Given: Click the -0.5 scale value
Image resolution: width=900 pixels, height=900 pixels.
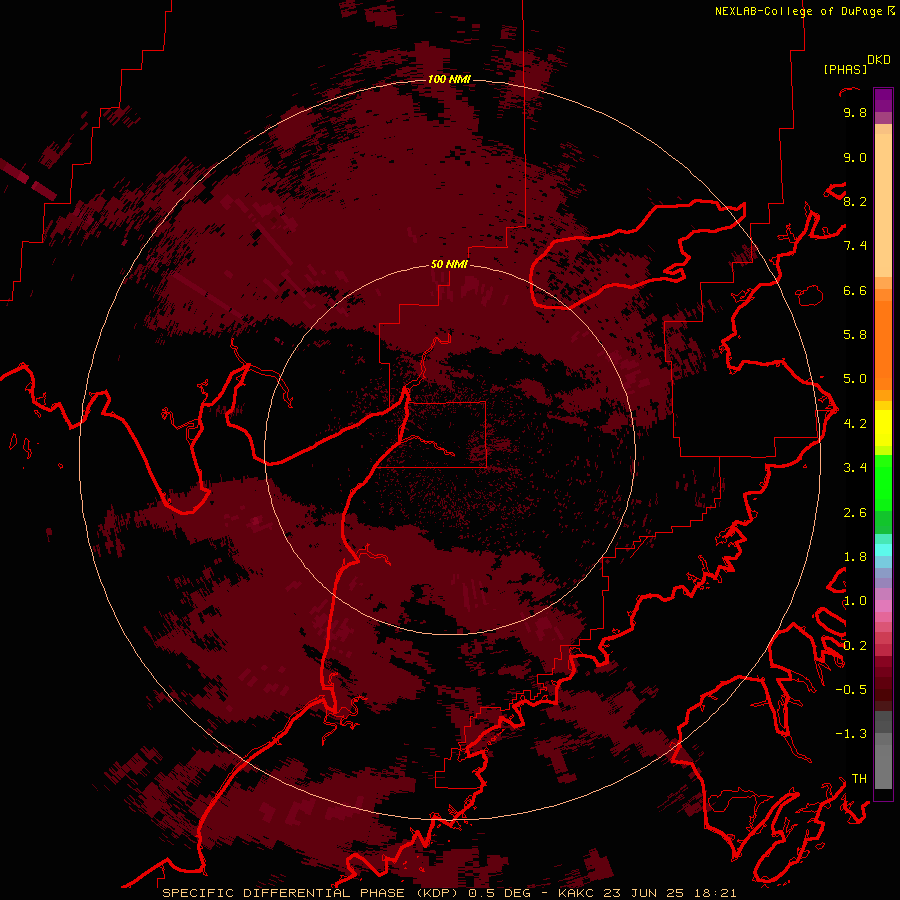Looking at the screenshot, I should click(x=851, y=690).
